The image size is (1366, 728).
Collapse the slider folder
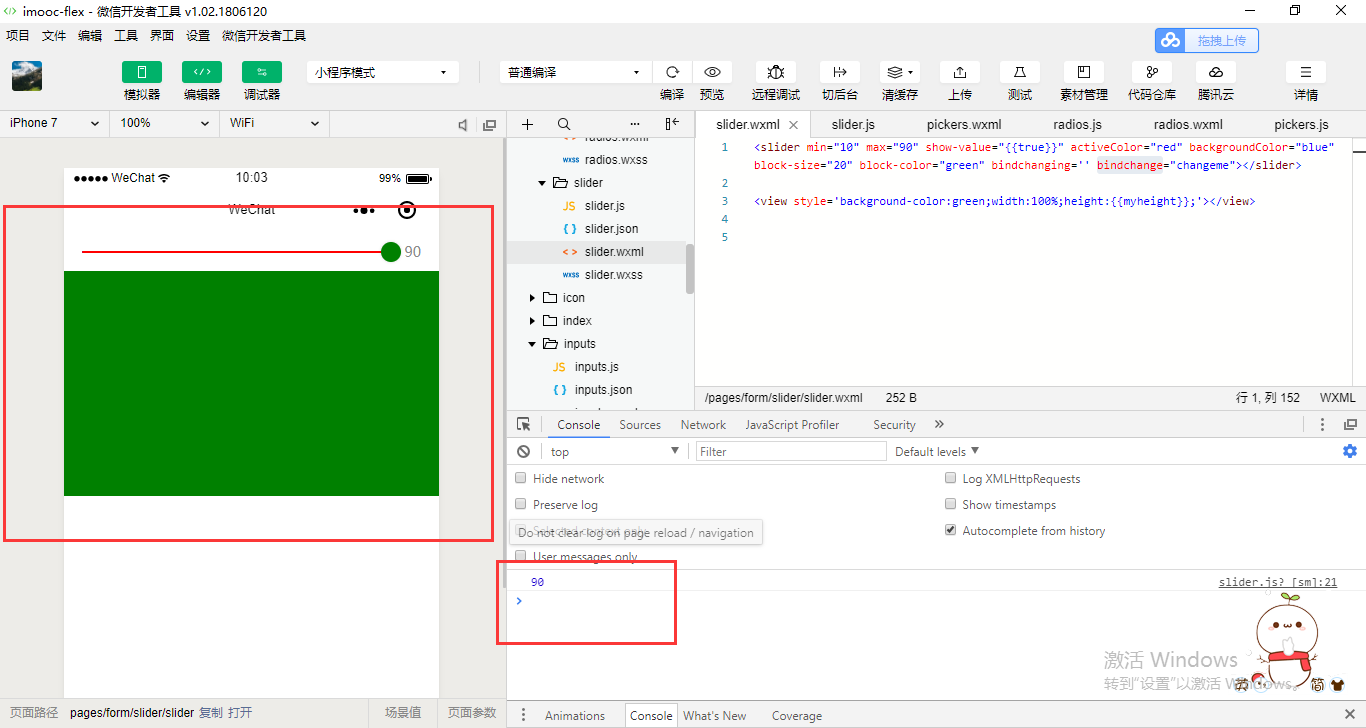click(543, 183)
